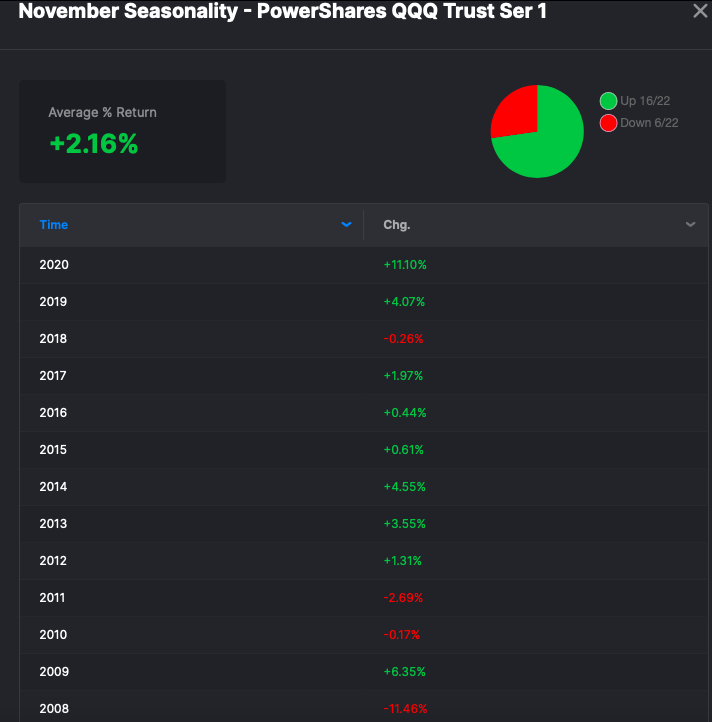Select the 'Down 6/22' legend label
Screen dimensions: 712x722
coord(649,123)
